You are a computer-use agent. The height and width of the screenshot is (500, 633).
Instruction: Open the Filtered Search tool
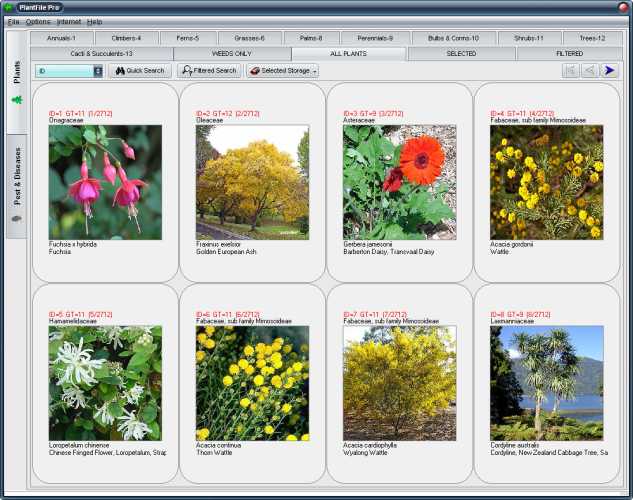209,71
